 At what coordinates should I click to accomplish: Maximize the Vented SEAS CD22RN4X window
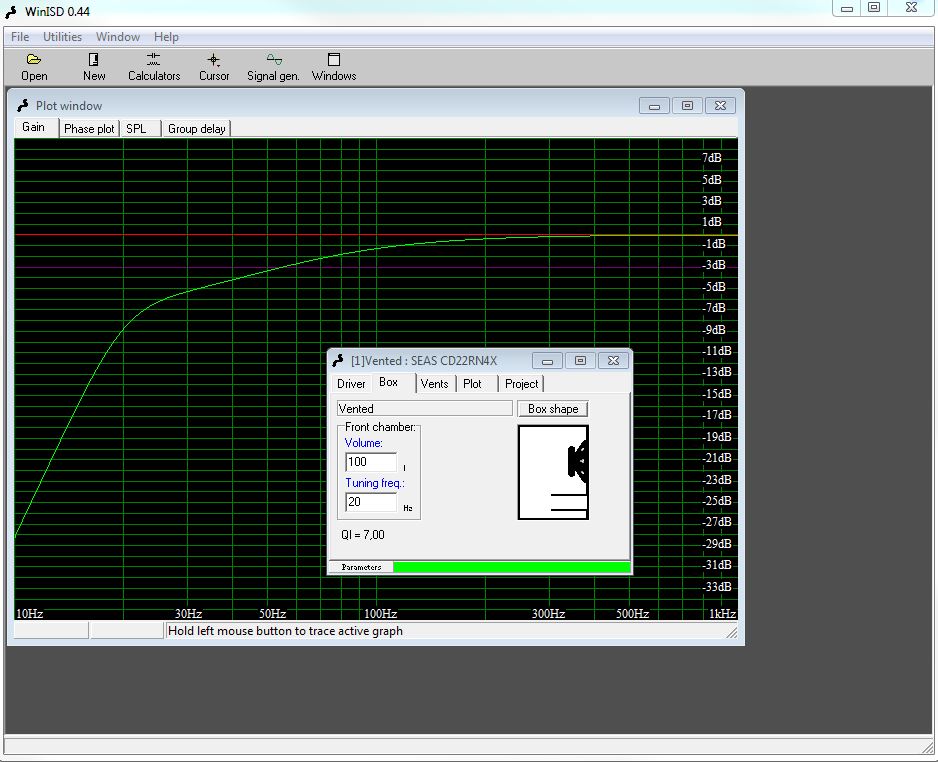click(580, 361)
